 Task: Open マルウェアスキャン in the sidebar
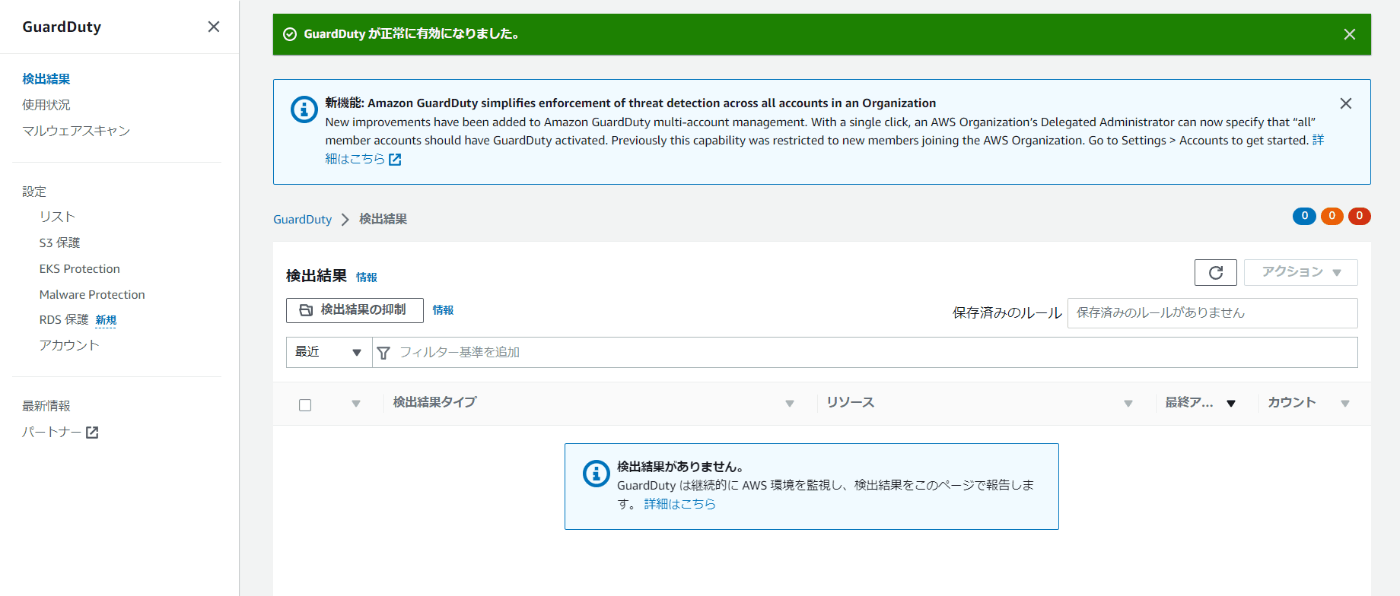76,131
